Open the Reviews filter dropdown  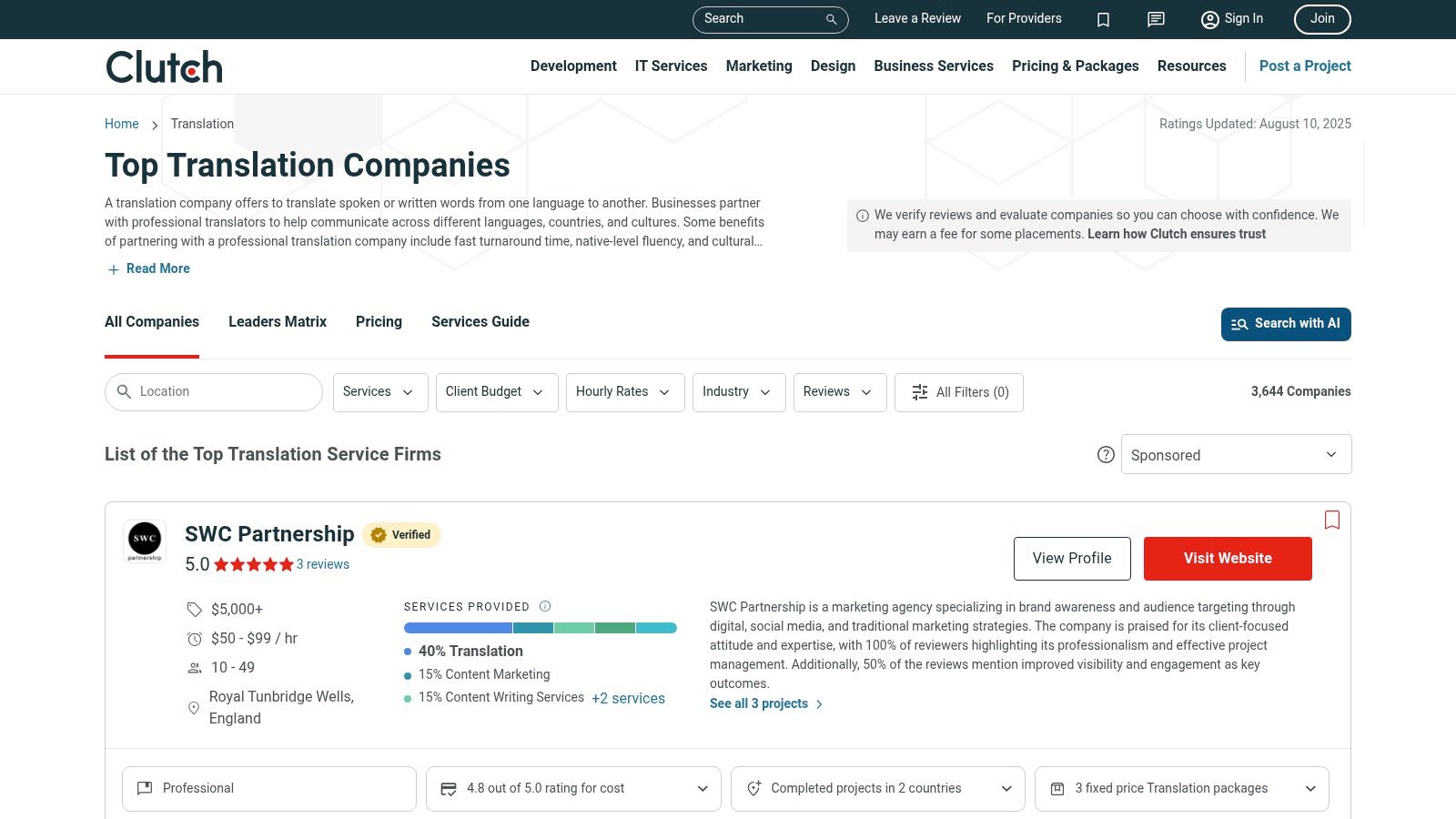tap(840, 392)
